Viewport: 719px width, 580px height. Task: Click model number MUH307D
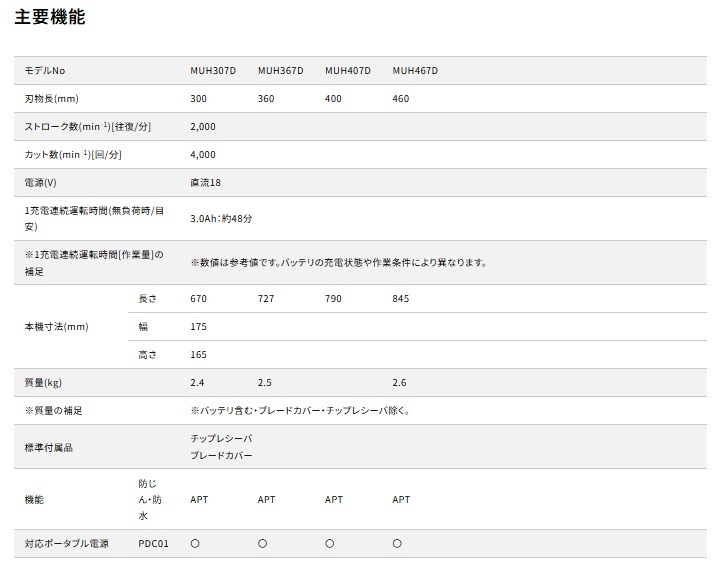click(x=213, y=71)
